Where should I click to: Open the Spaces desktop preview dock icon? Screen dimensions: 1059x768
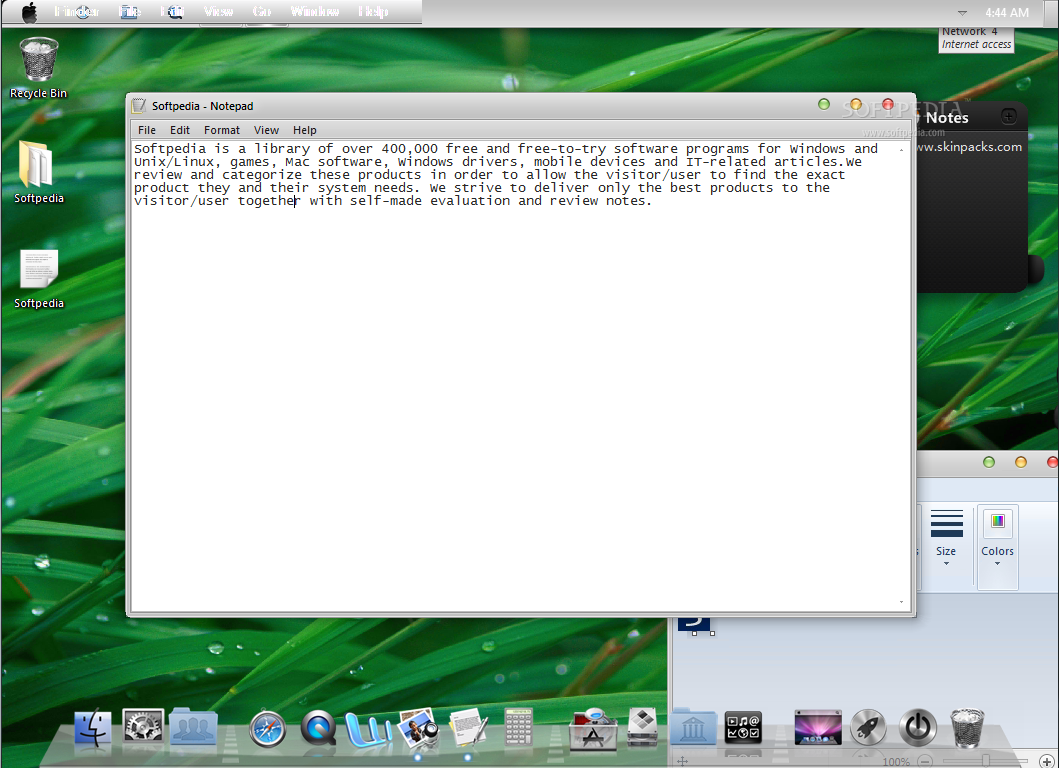click(818, 727)
